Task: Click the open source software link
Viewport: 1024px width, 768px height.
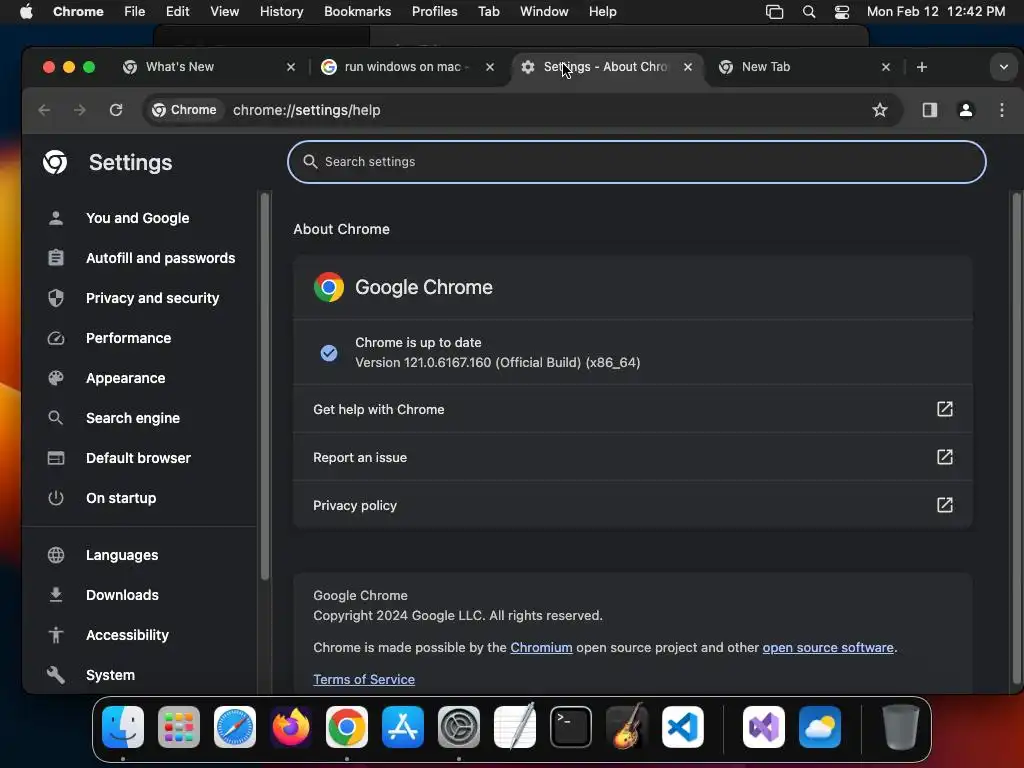Action: [827, 647]
